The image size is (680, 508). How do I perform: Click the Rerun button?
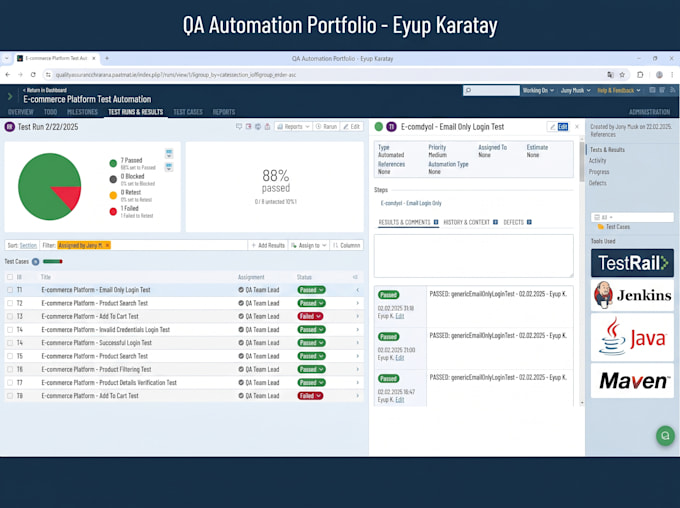point(326,127)
